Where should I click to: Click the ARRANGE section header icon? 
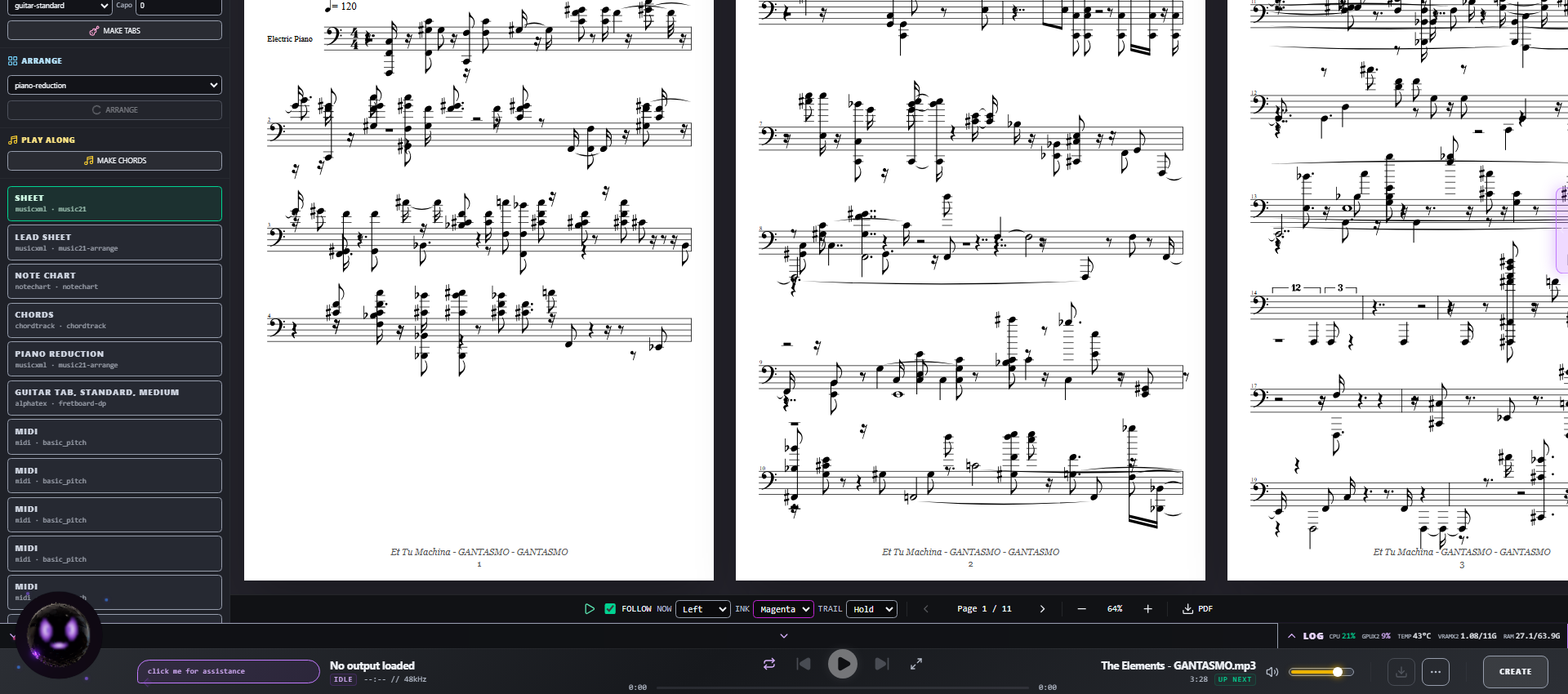tap(12, 61)
